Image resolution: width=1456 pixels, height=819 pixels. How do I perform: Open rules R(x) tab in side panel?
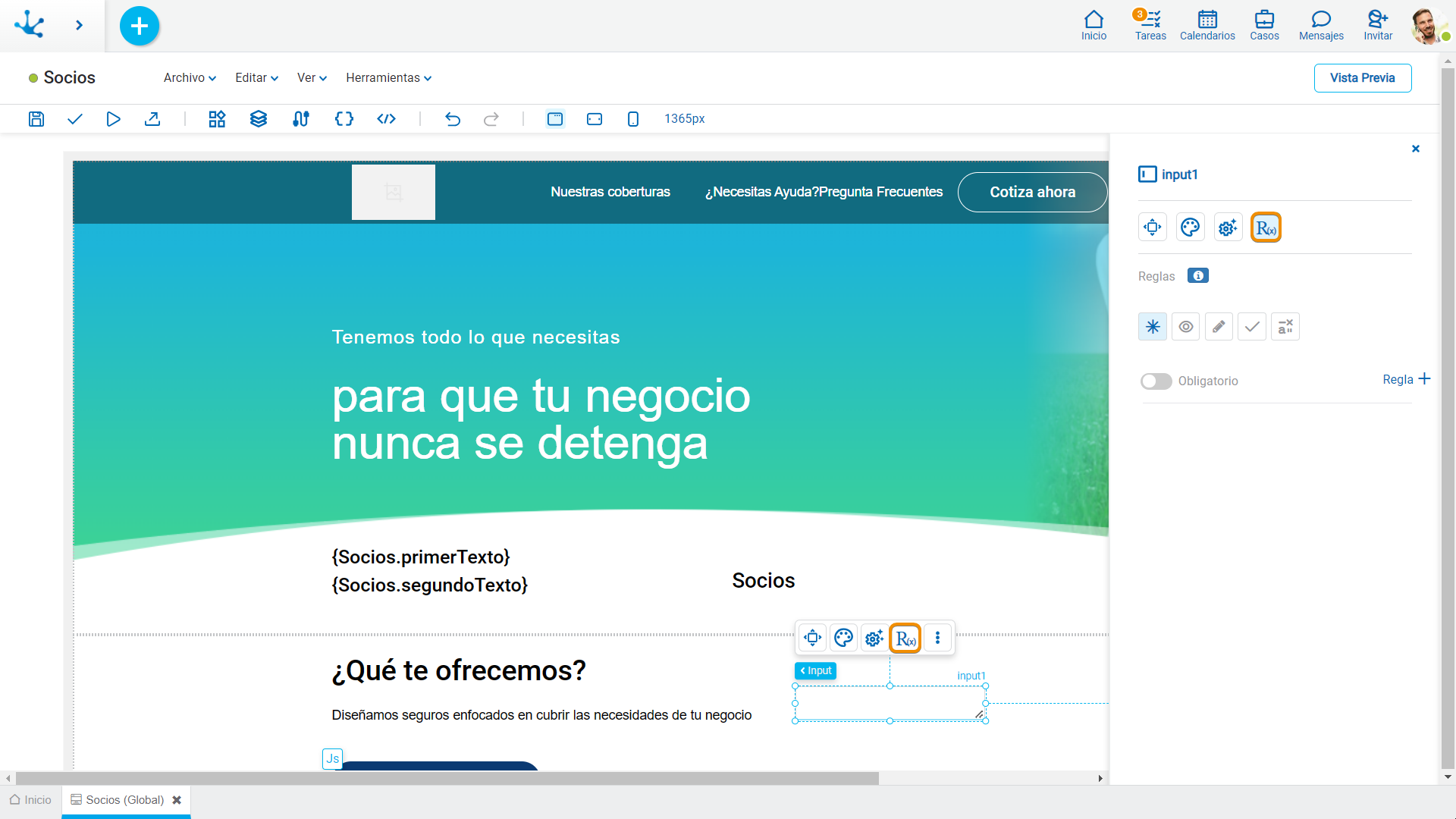(x=1266, y=227)
